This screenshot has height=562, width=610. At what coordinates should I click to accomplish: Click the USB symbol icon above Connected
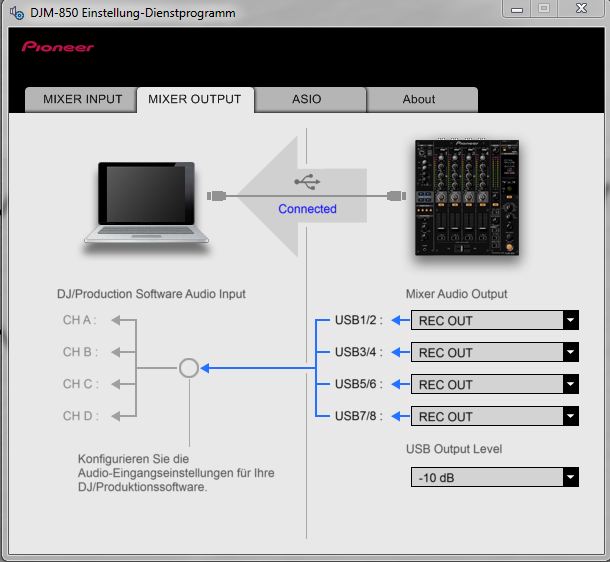[307, 181]
